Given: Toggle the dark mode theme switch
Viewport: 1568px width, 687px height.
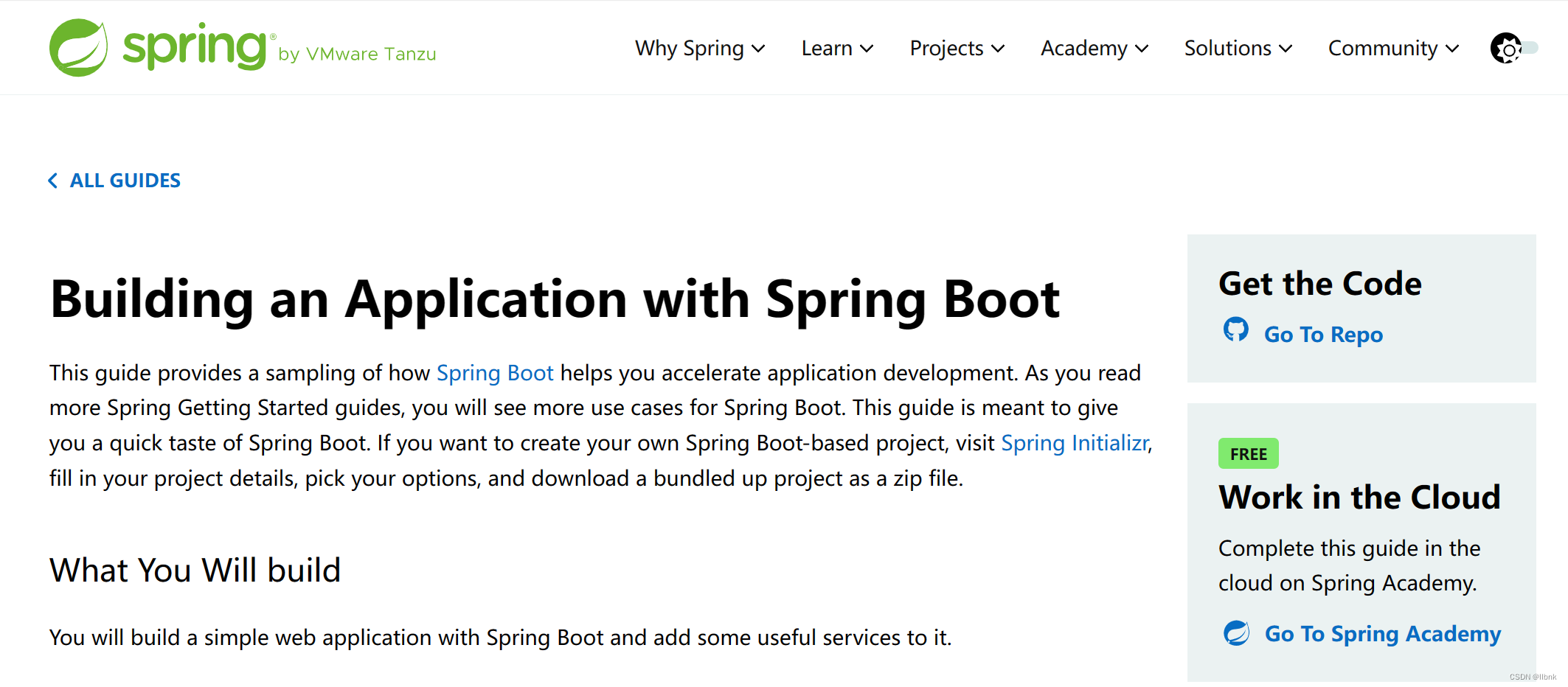Looking at the screenshot, I should [1514, 48].
